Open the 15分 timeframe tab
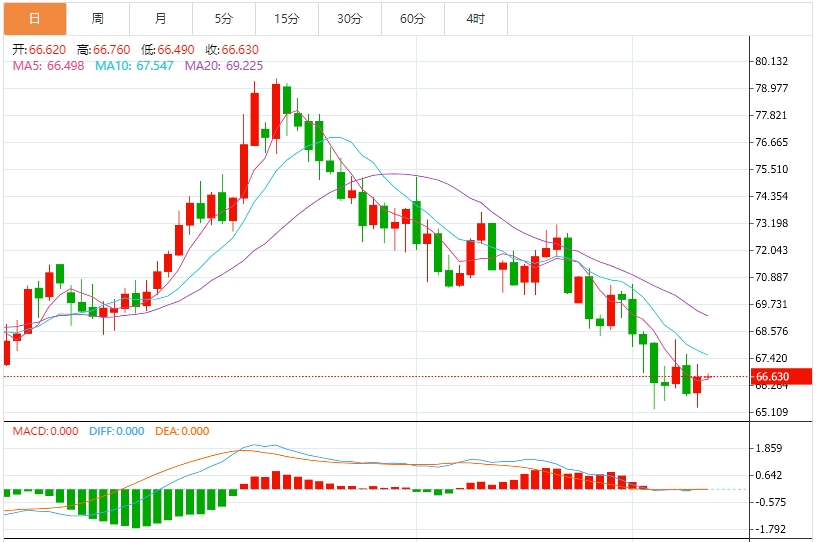The height and width of the screenshot is (542, 819). coord(287,19)
